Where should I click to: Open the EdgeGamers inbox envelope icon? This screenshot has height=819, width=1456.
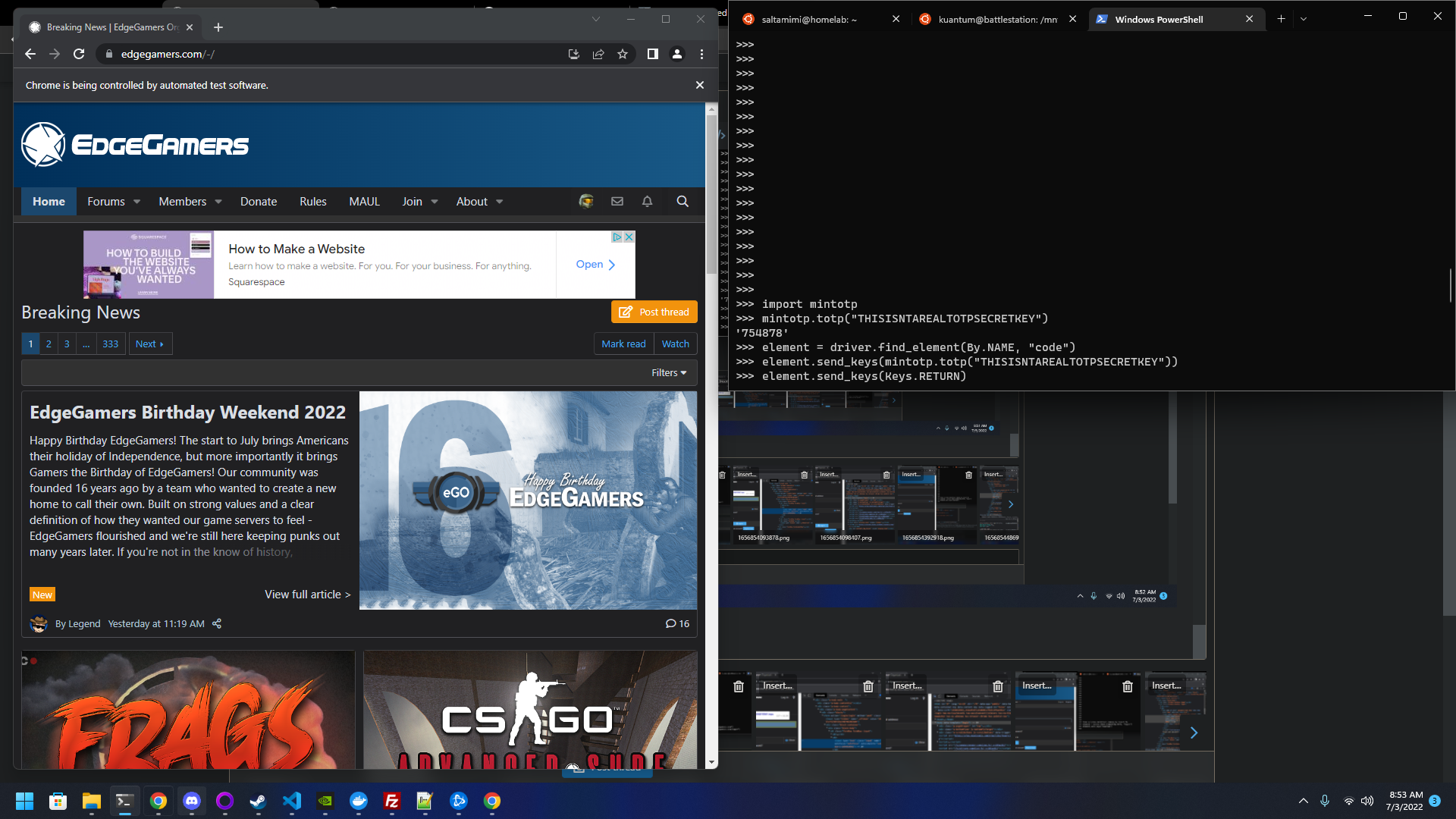click(617, 201)
